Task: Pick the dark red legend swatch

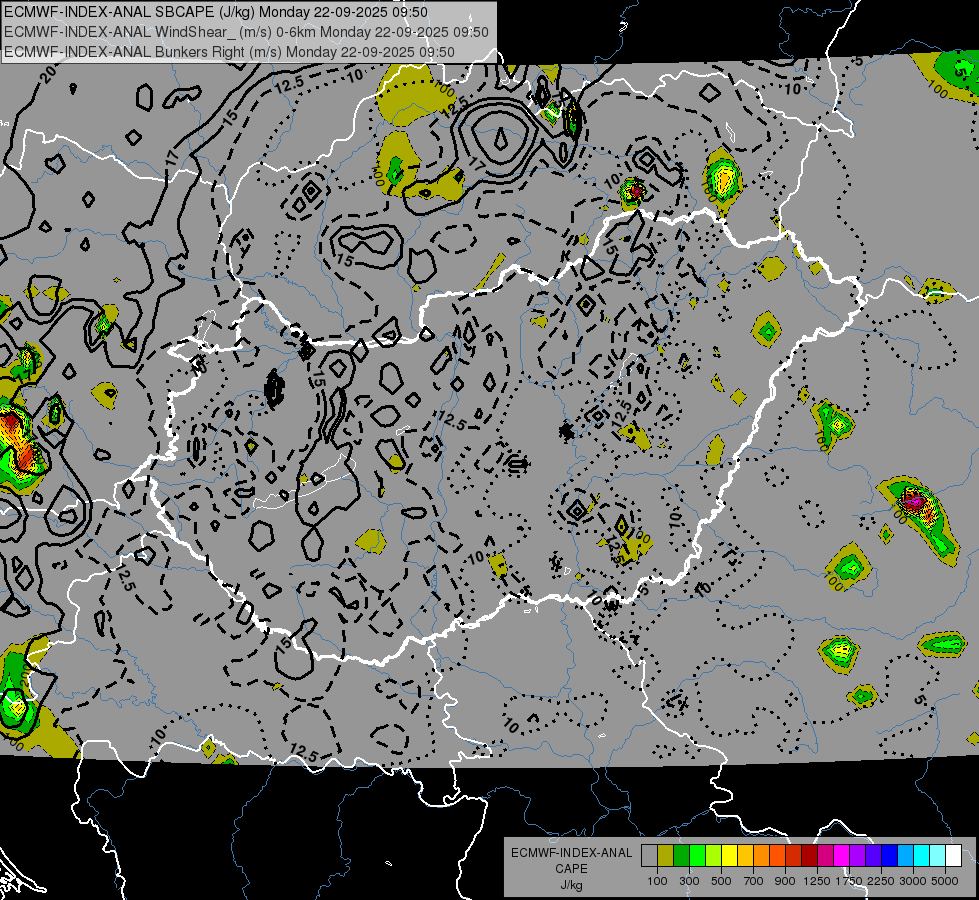Action: (x=809, y=856)
